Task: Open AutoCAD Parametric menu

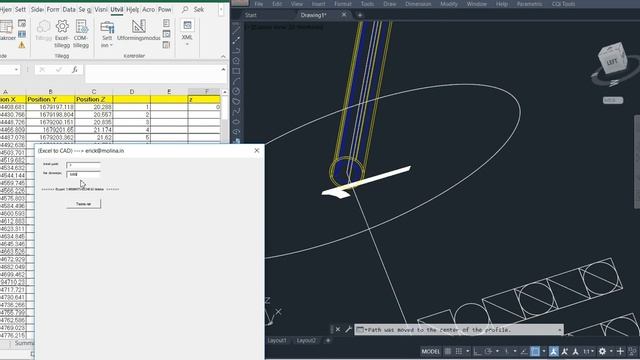Action: [529, 4]
